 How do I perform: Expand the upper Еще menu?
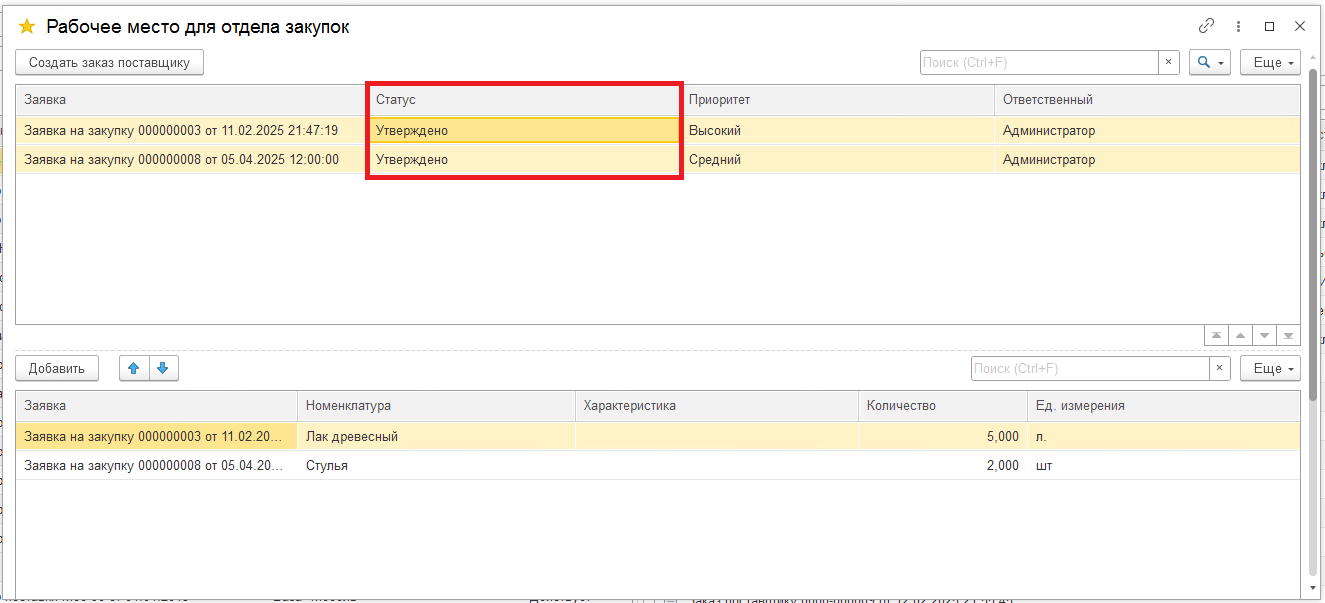1270,62
